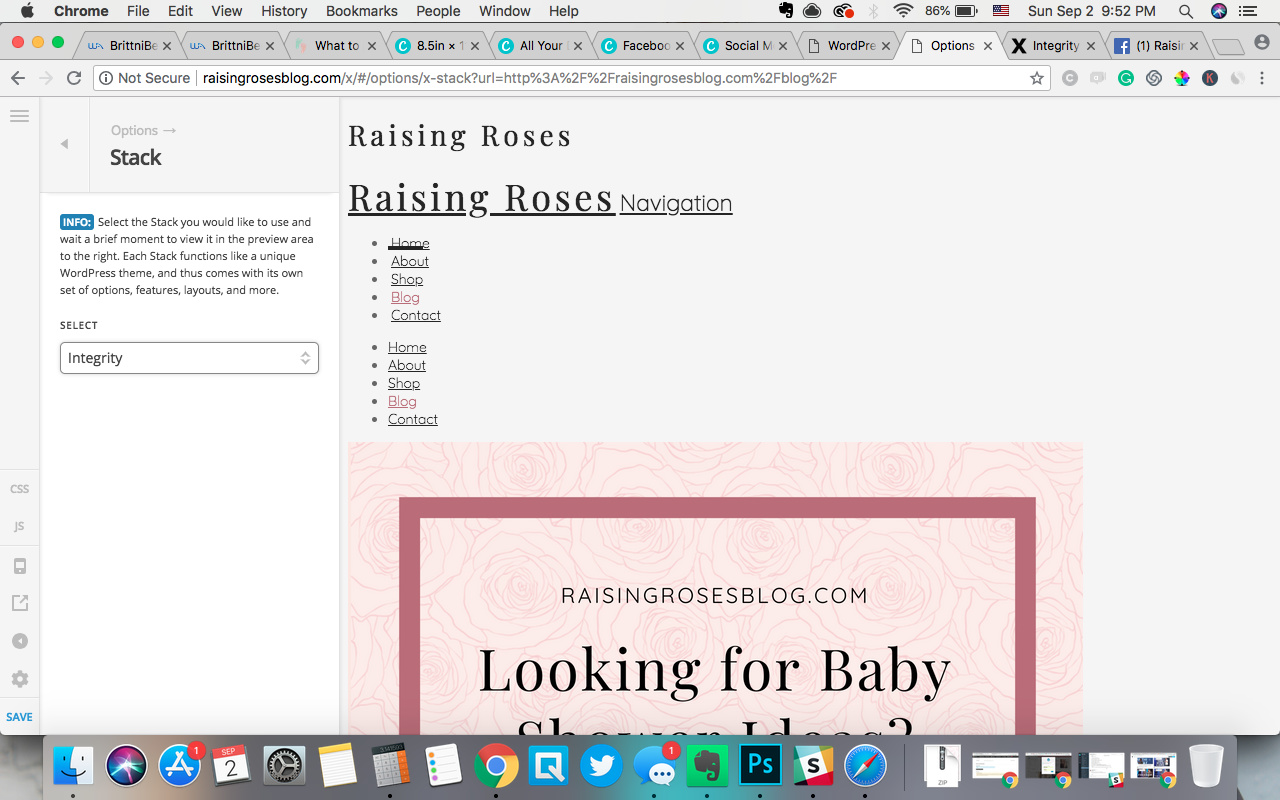Open the CSS editor in sidebar
The height and width of the screenshot is (800, 1280).
click(x=19, y=489)
